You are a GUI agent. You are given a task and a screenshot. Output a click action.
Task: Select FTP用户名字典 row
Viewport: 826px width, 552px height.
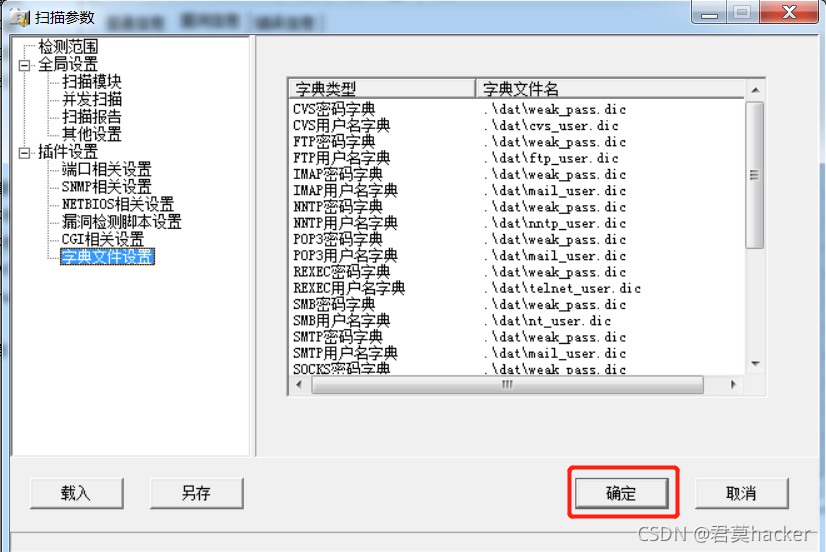pyautogui.click(x=516, y=158)
